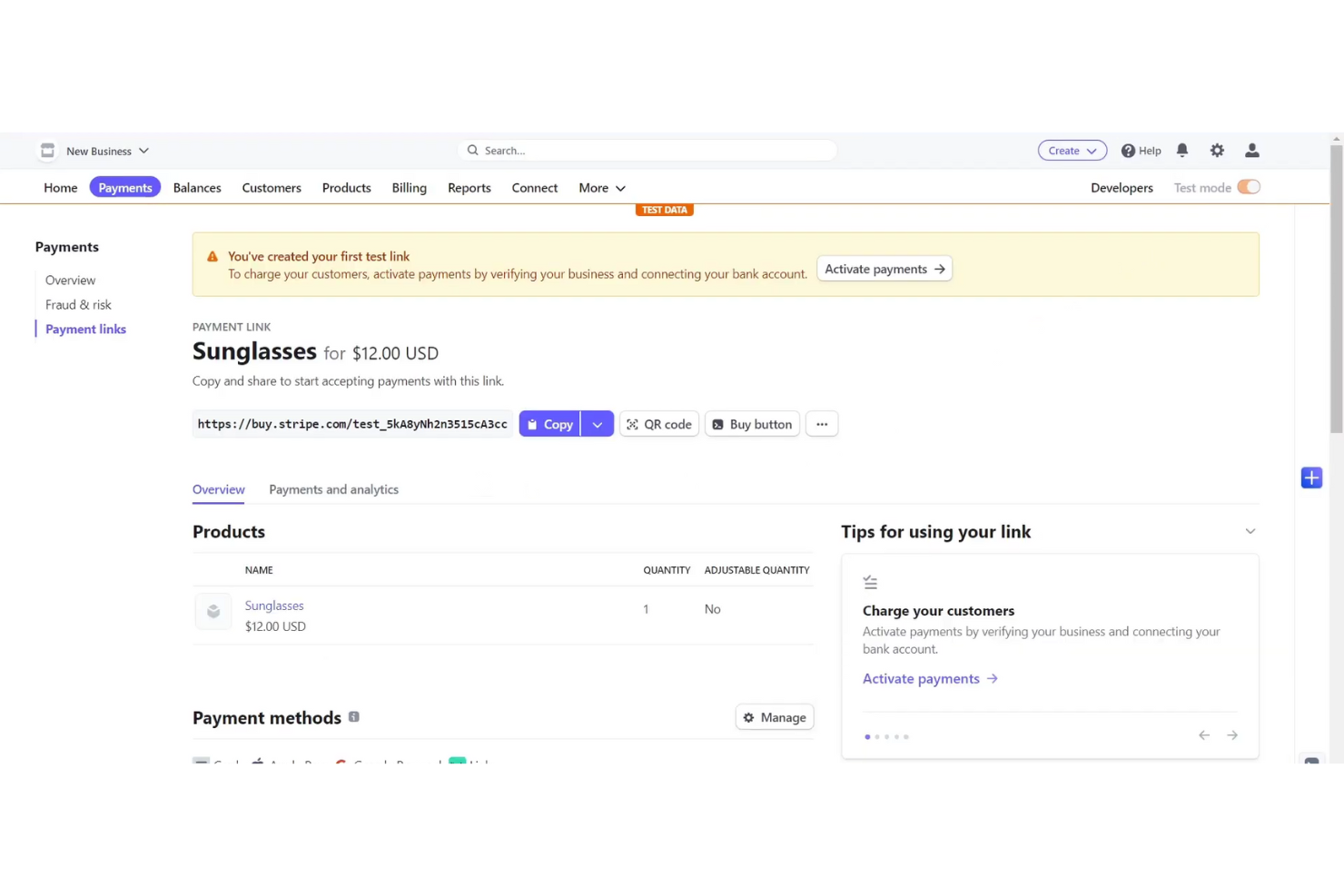Viewport: 1344px width, 896px height.
Task: Click the search field
Action: click(647, 150)
